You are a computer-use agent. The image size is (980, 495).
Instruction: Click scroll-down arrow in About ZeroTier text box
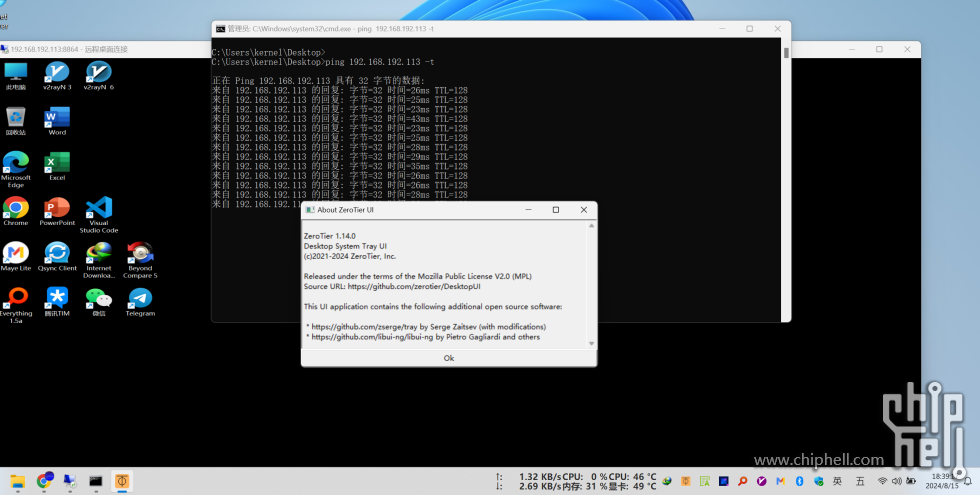click(x=591, y=343)
